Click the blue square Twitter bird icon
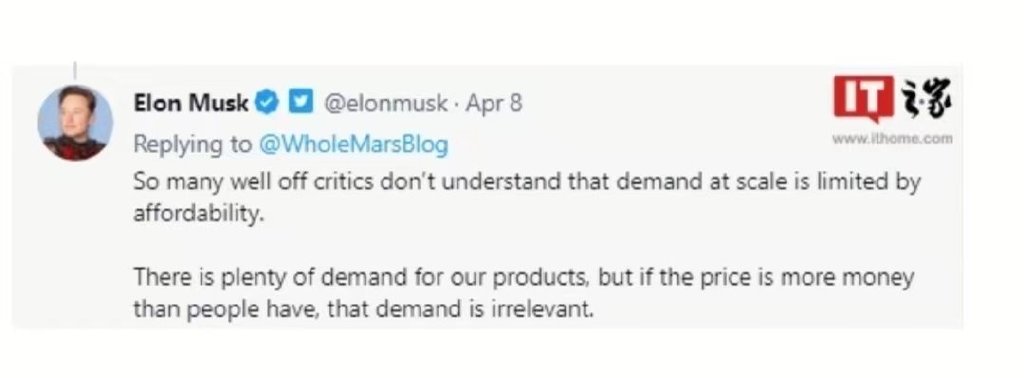Screen dimensions: 1024x378 pyautogui.click(x=302, y=103)
